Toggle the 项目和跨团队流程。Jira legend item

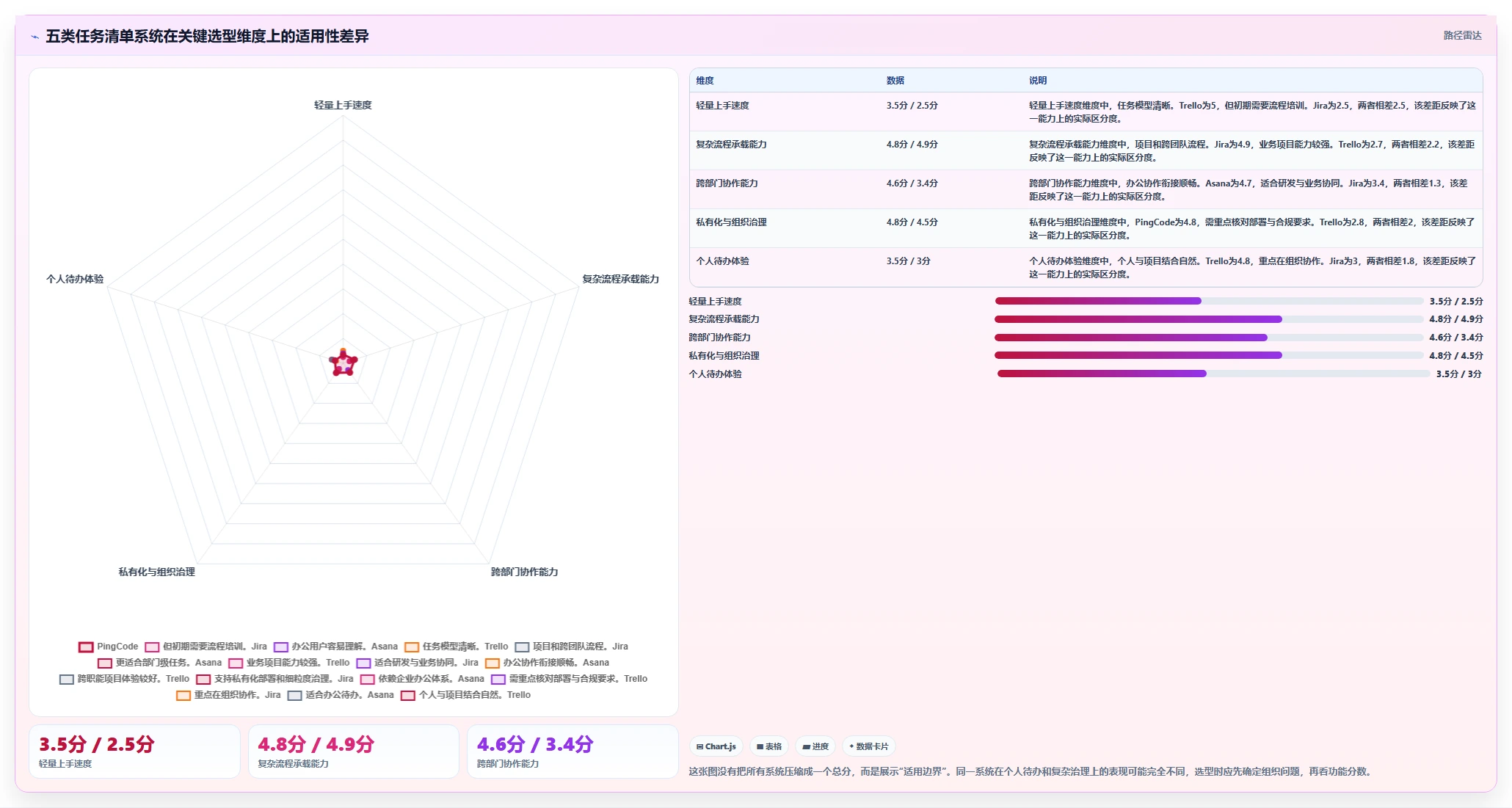571,647
